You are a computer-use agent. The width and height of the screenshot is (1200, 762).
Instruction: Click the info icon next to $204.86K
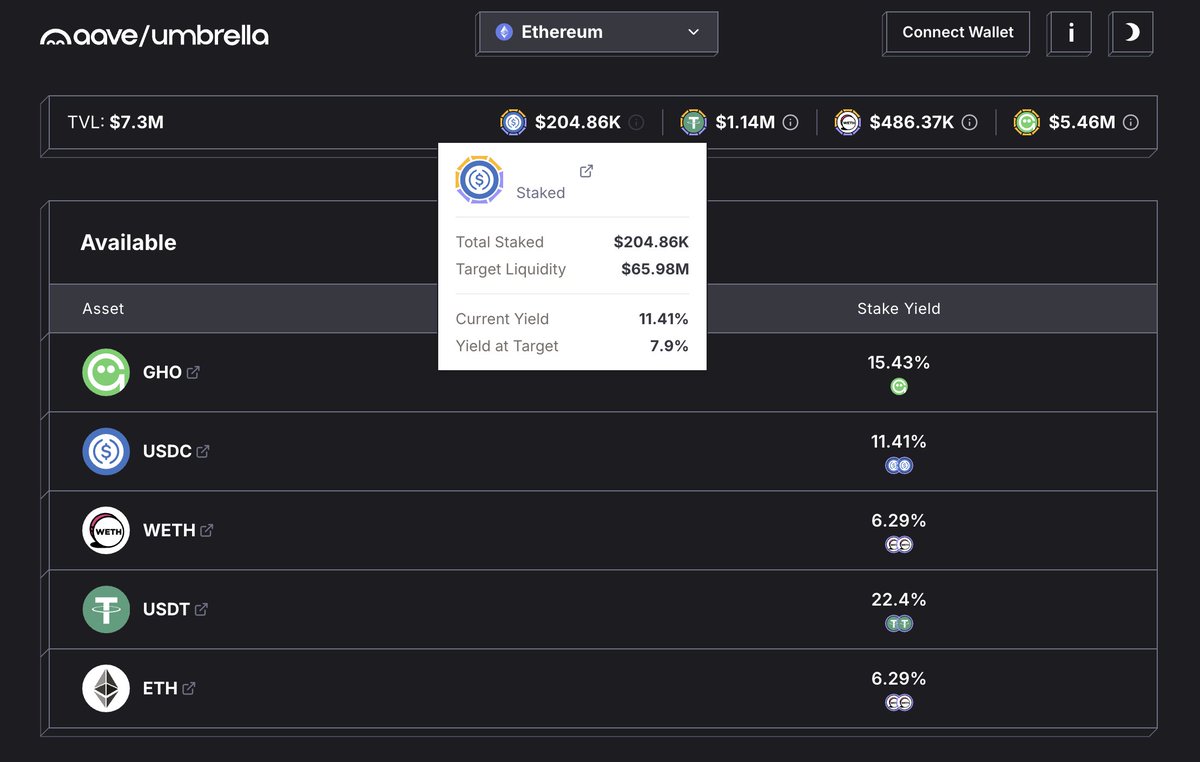637,122
